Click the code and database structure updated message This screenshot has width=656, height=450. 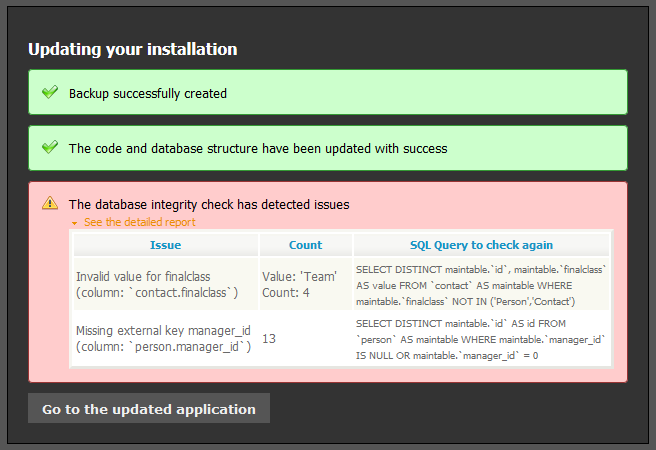coord(258,148)
